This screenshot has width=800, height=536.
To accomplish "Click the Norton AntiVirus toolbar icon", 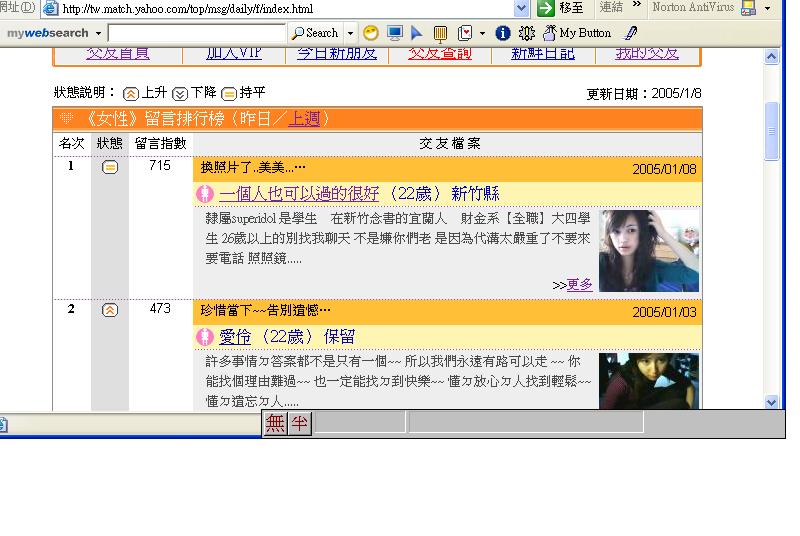I will tap(748, 8).
